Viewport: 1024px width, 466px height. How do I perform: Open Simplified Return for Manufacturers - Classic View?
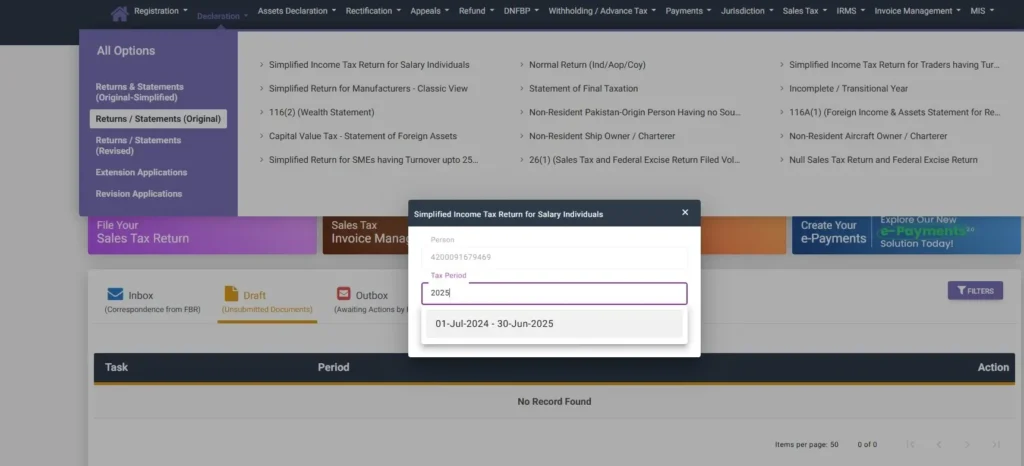pyautogui.click(x=368, y=88)
